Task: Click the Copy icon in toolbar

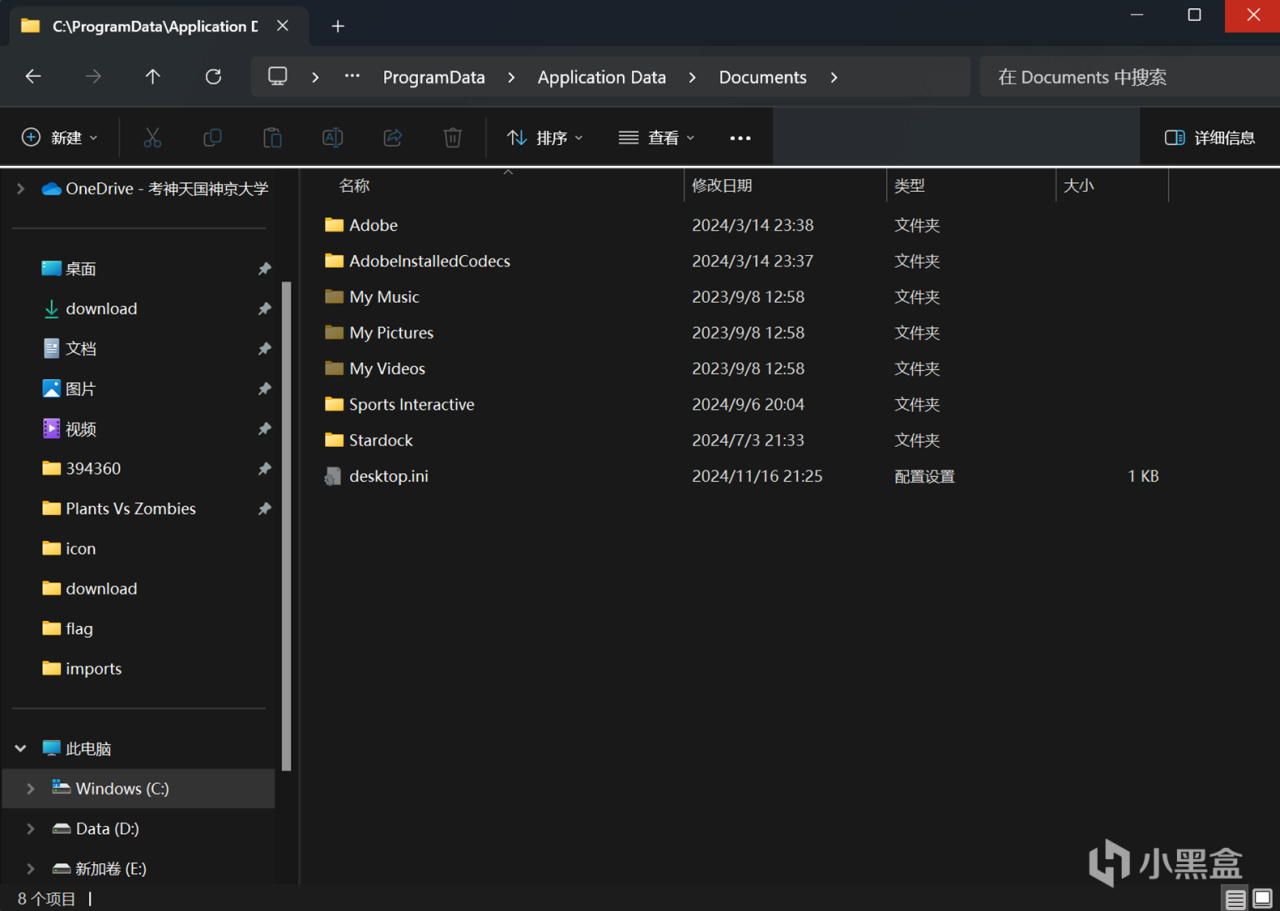Action: click(212, 138)
